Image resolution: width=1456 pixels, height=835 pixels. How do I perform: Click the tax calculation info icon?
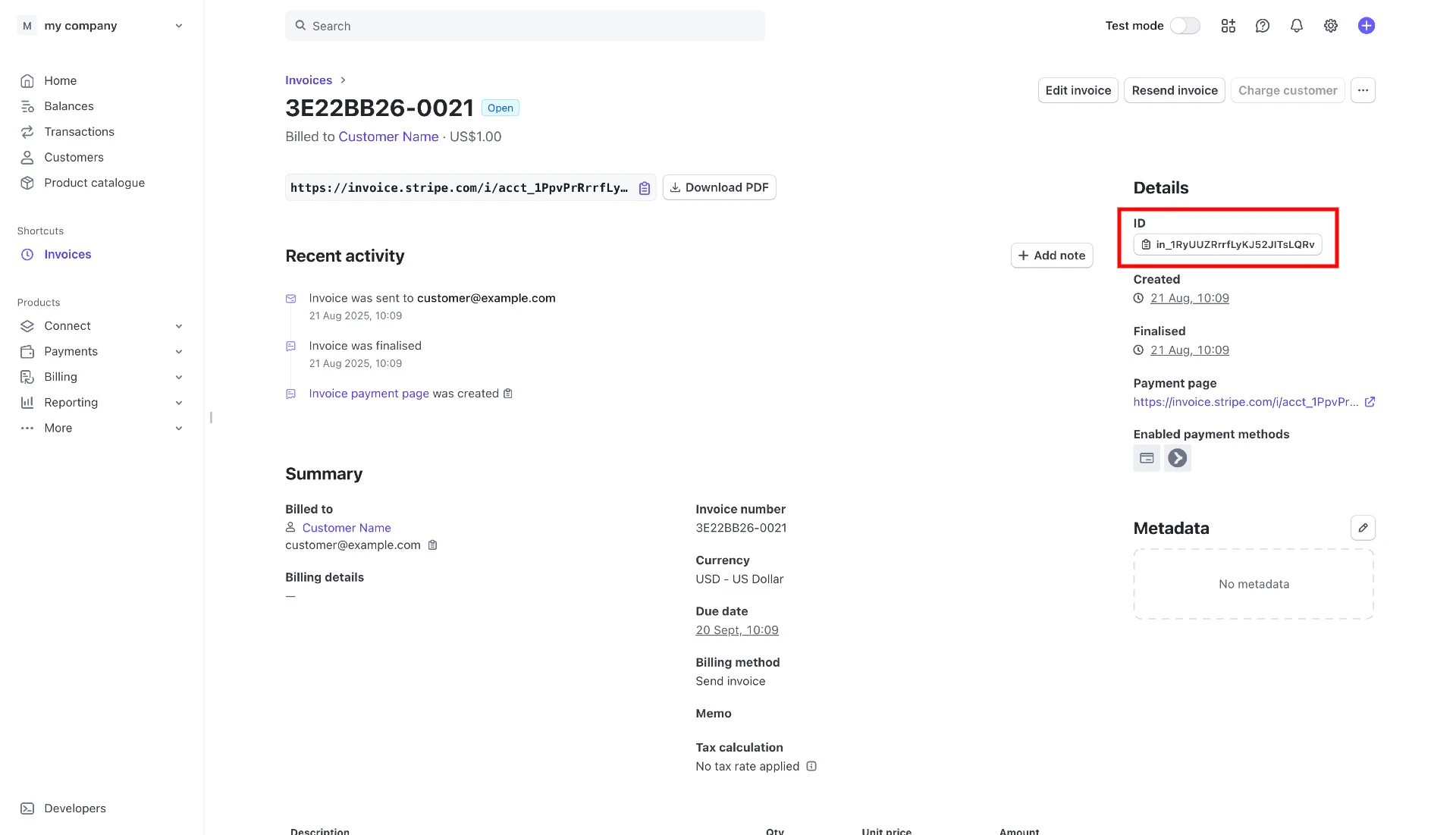[811, 766]
